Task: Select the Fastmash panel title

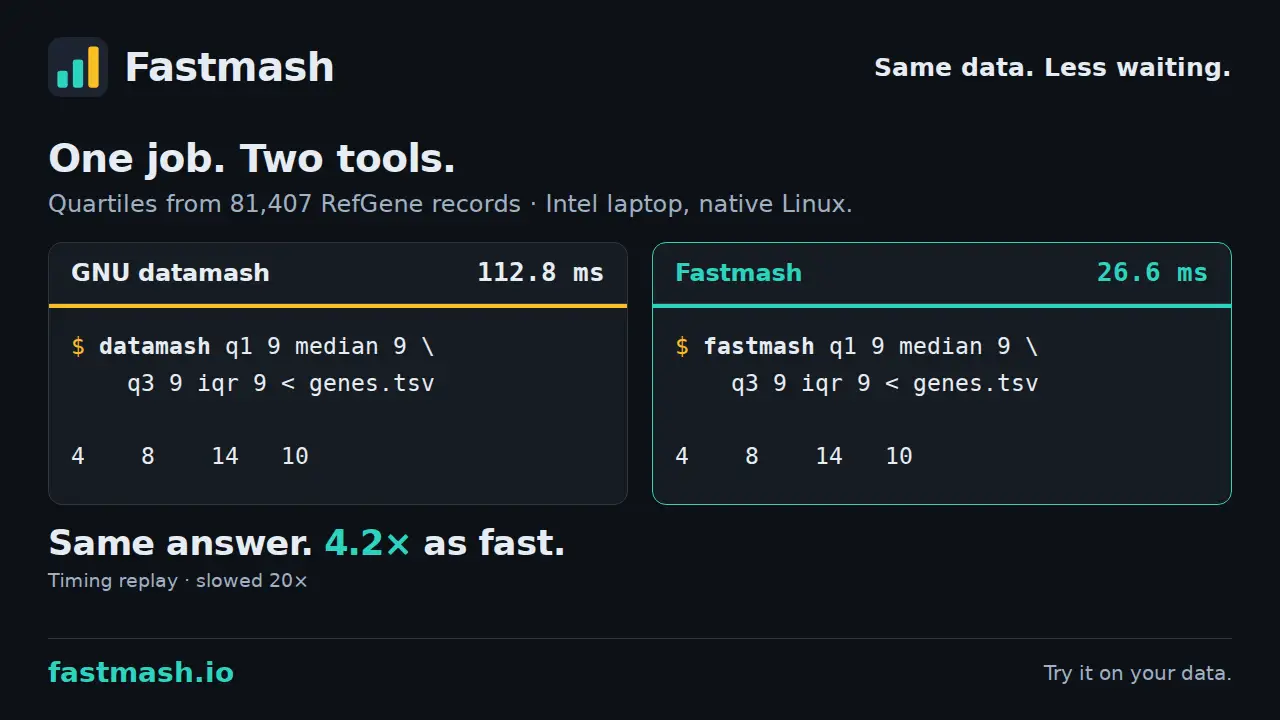Action: (738, 273)
